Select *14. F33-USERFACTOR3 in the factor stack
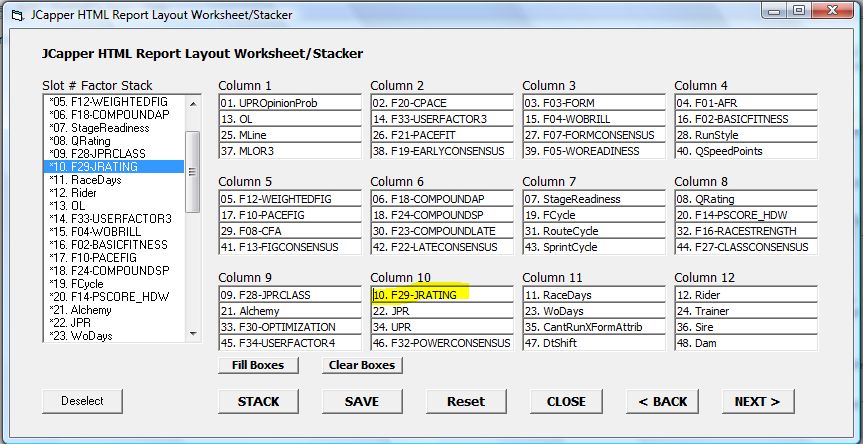 point(113,218)
